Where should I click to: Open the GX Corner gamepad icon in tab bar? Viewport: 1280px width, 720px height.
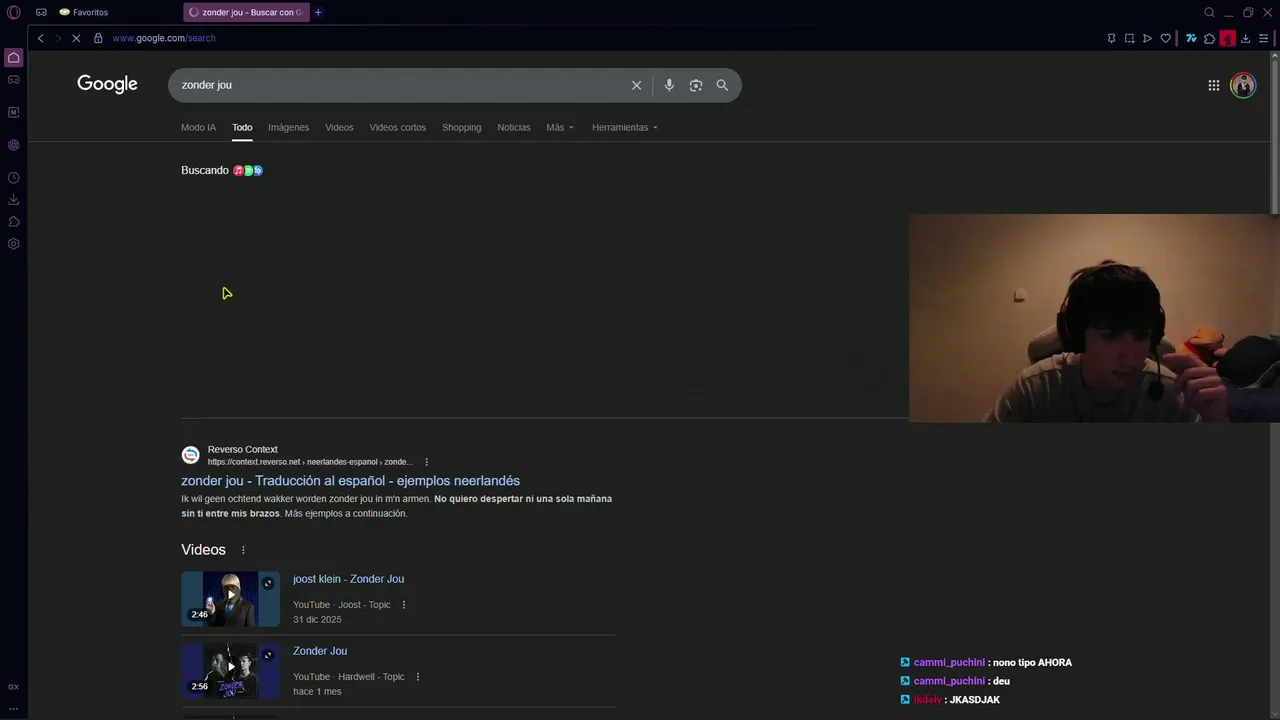pyautogui.click(x=41, y=12)
